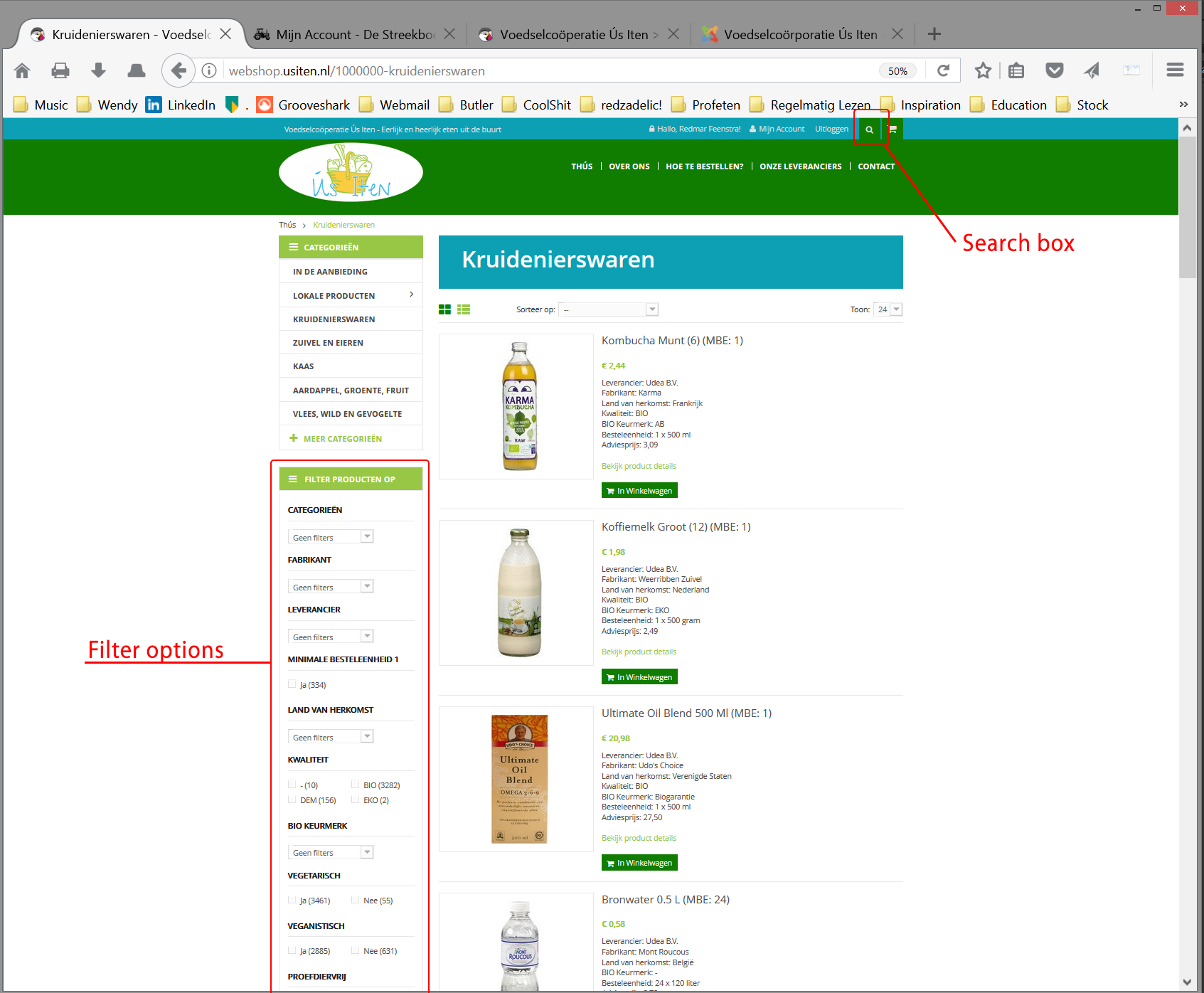Open the Firefox hamburger menu
The height and width of the screenshot is (993, 1204).
1175,70
